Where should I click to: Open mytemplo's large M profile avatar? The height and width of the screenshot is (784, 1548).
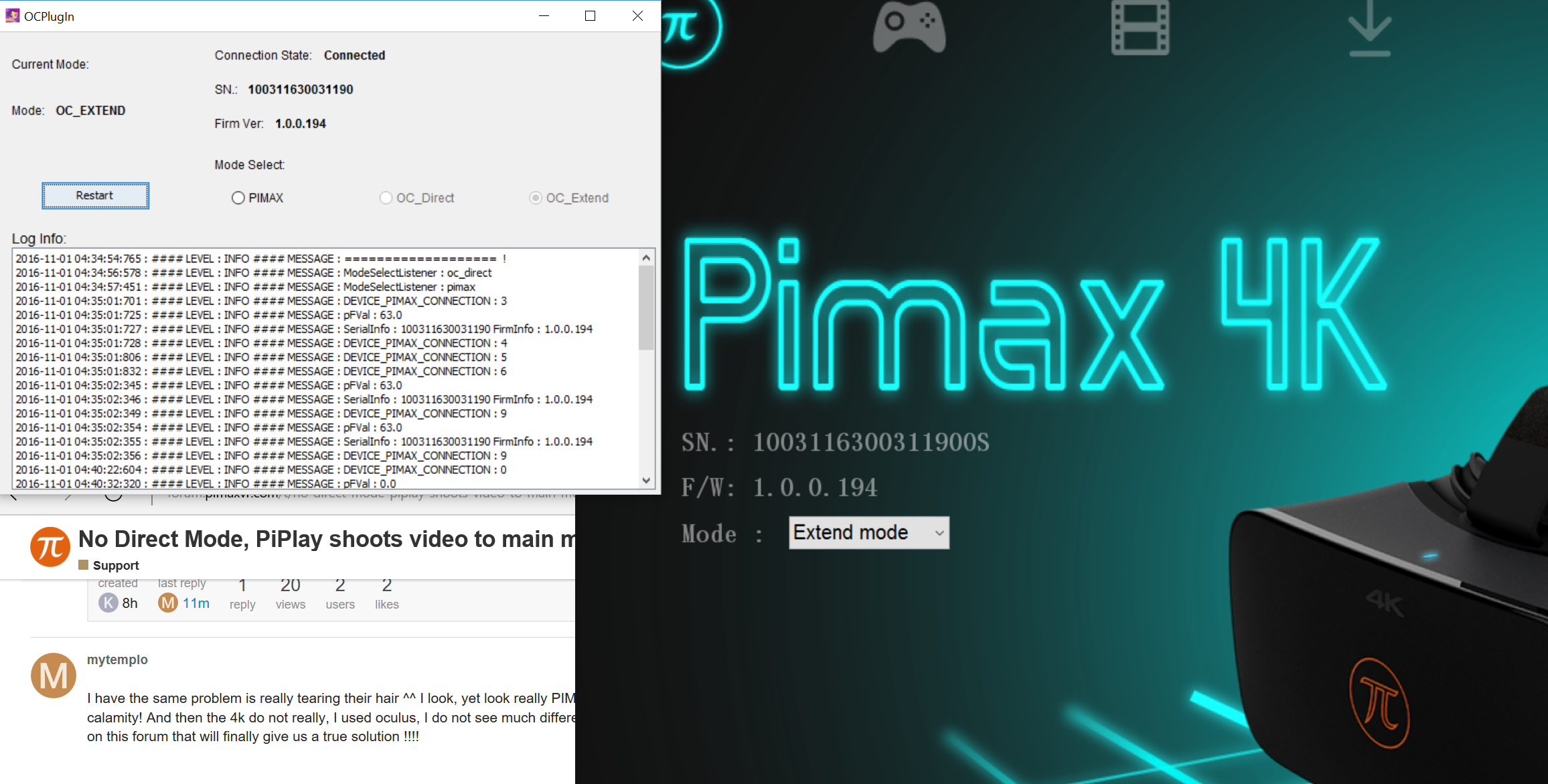tap(54, 676)
